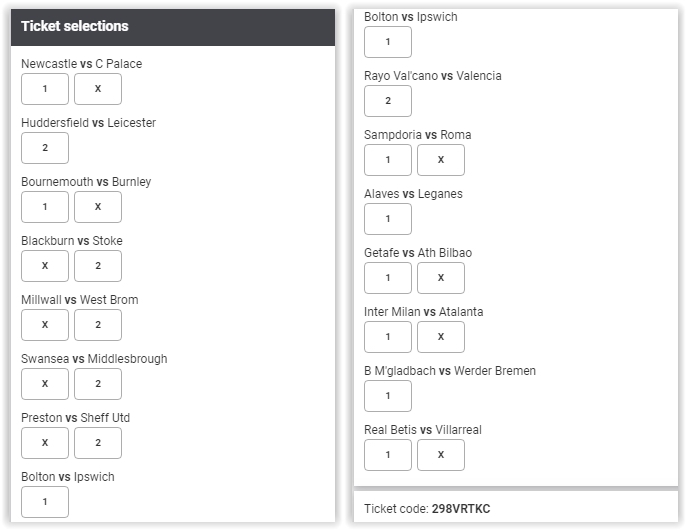
Task: Choose X under Sampdoria vs Roma
Action: (x=441, y=160)
